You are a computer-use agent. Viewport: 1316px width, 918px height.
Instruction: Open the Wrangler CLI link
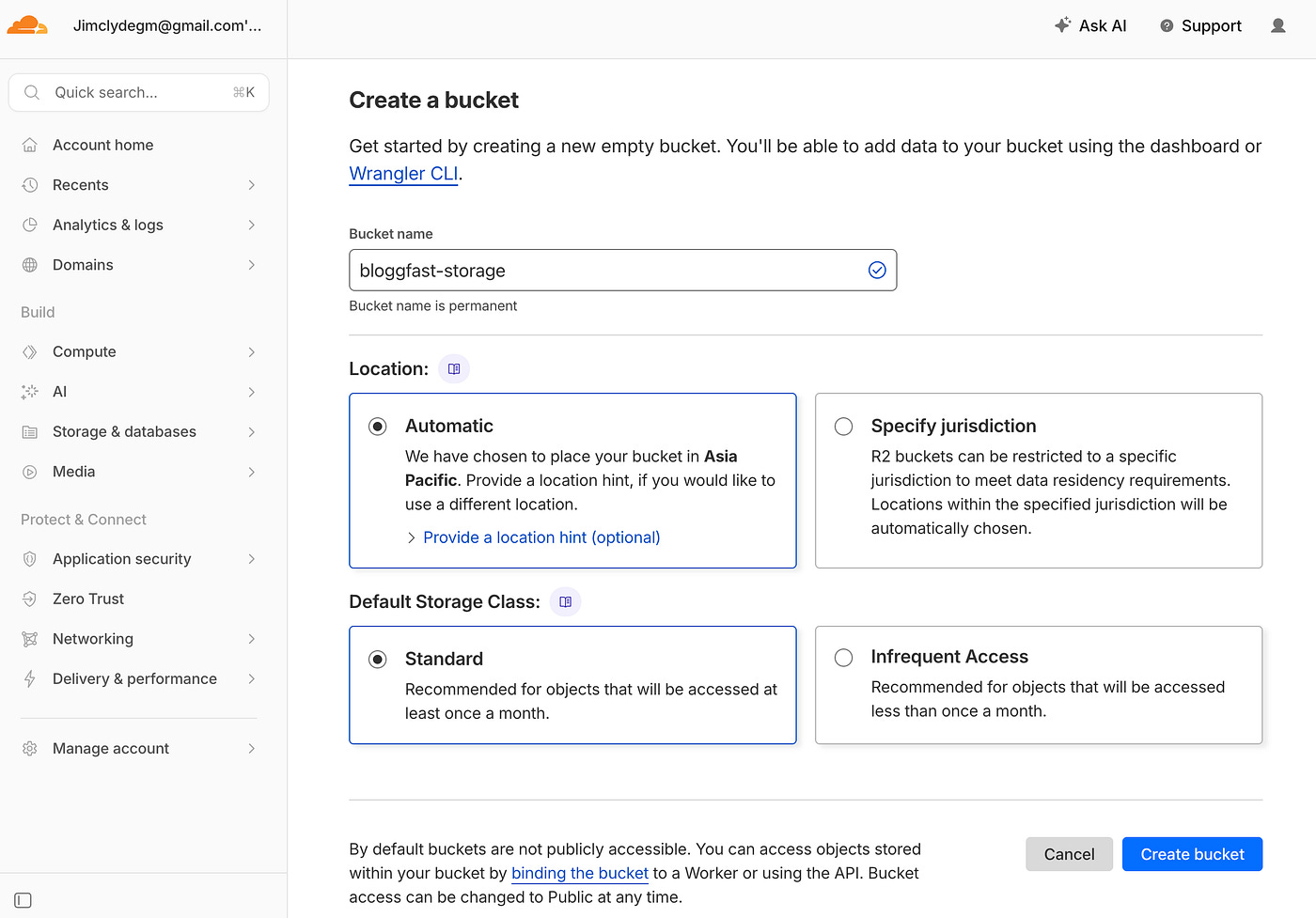402,173
